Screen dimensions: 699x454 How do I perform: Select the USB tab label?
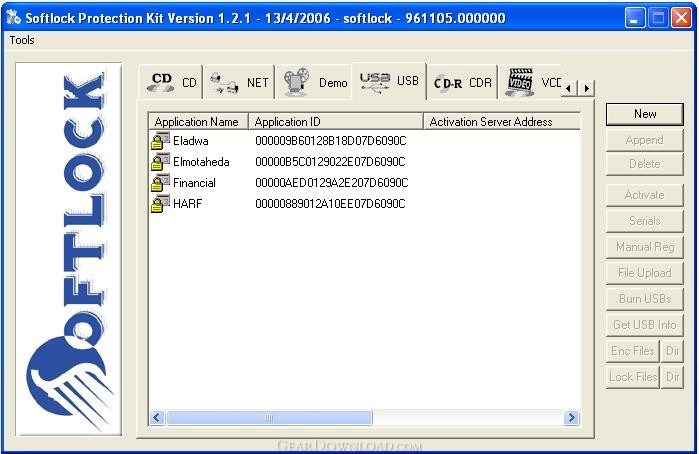pyautogui.click(x=407, y=81)
